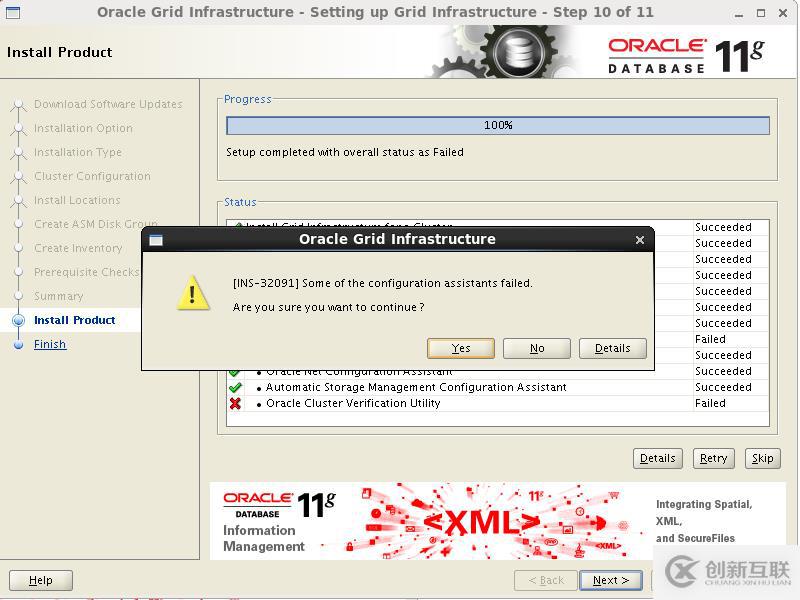Viewport: 800px width, 600px height.
Task: Go to the Next step
Action: coord(611,580)
